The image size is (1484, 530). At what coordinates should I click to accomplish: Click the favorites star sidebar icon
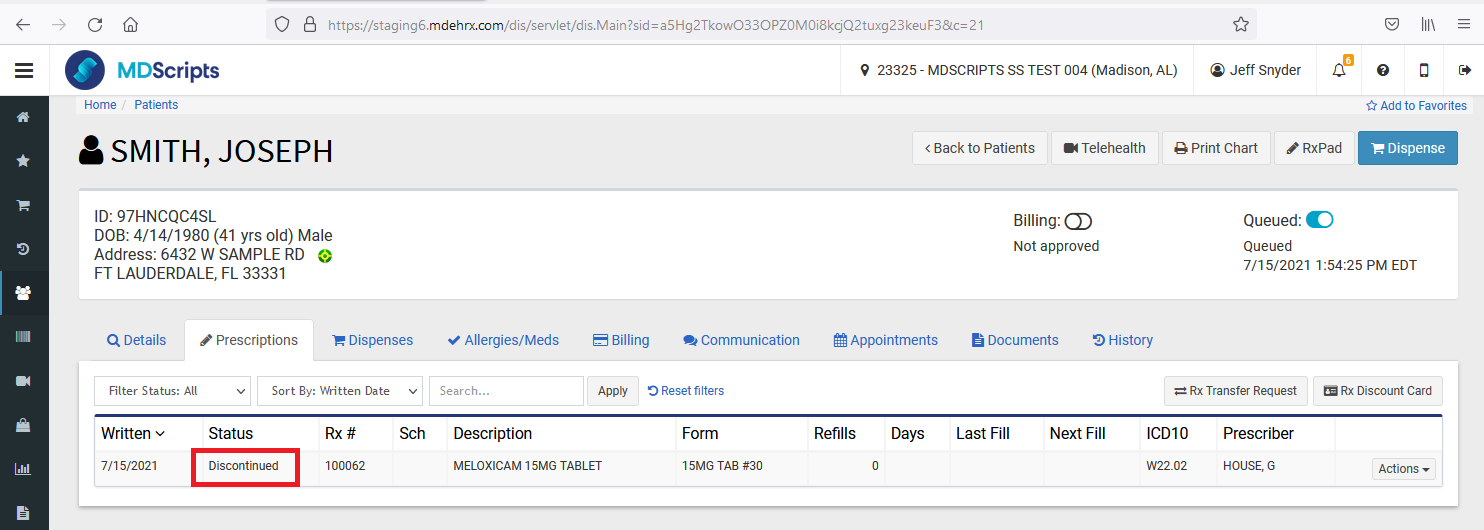click(24, 161)
